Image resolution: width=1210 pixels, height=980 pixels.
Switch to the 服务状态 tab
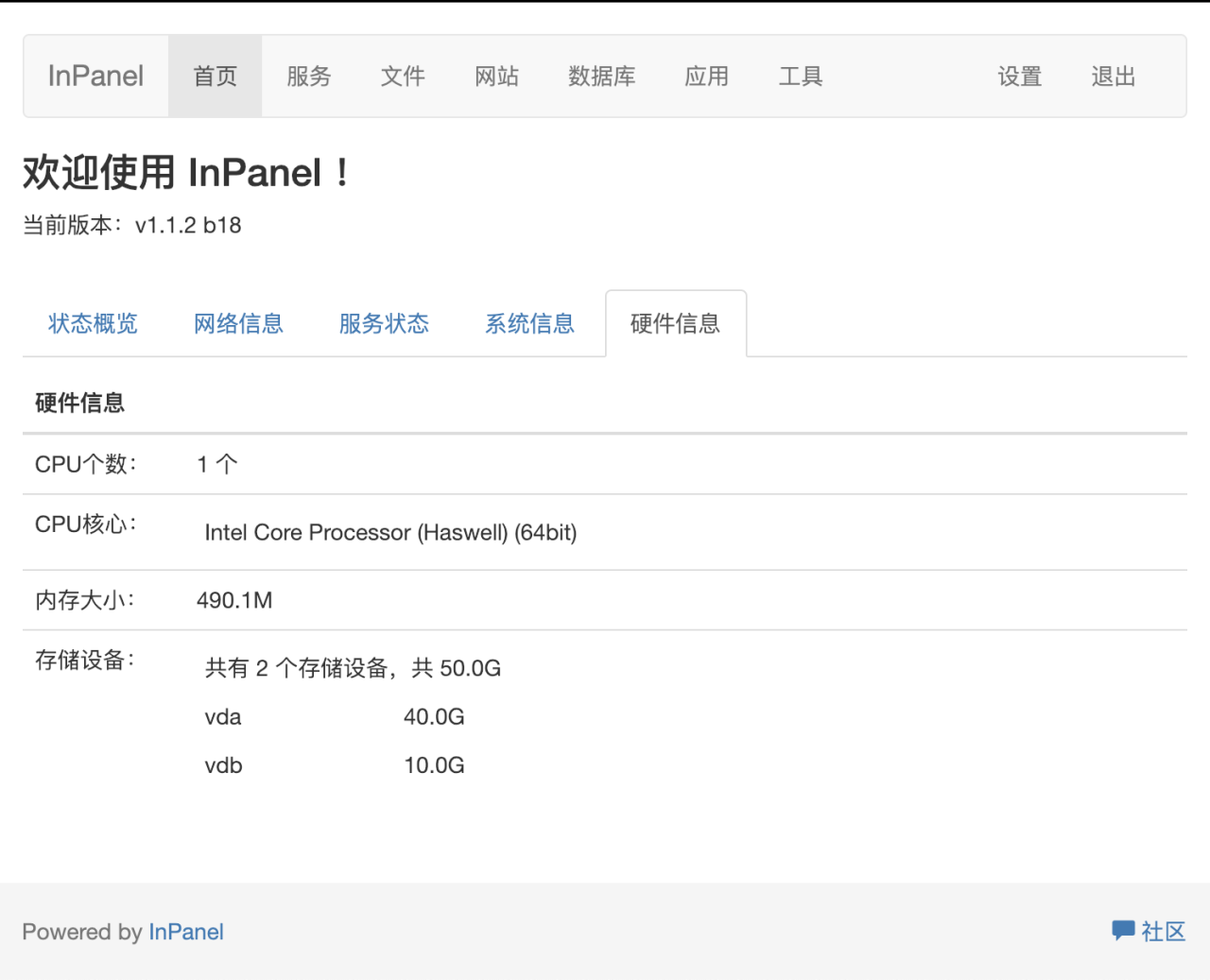click(384, 323)
